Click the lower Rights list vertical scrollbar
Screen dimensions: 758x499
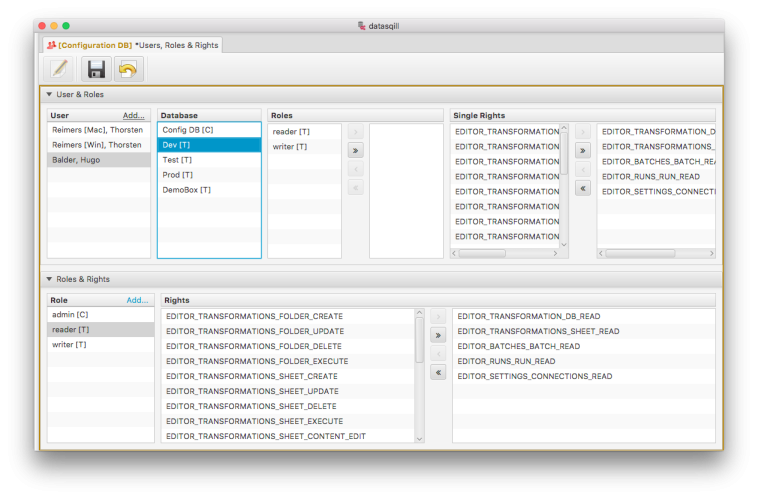(x=419, y=341)
